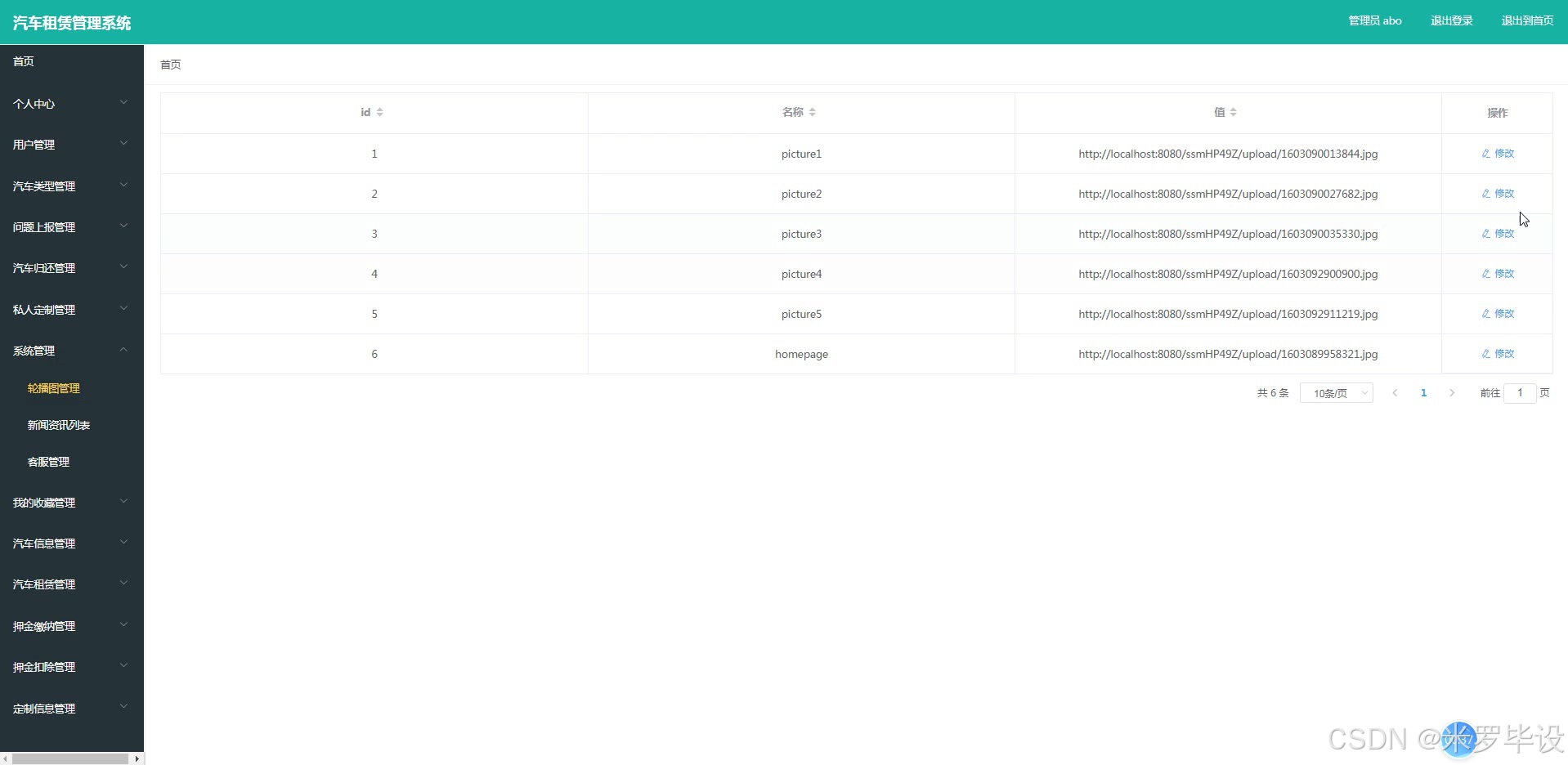Click sidebar scrollbar left arrow
The width and height of the screenshot is (1568, 765).
(6, 758)
